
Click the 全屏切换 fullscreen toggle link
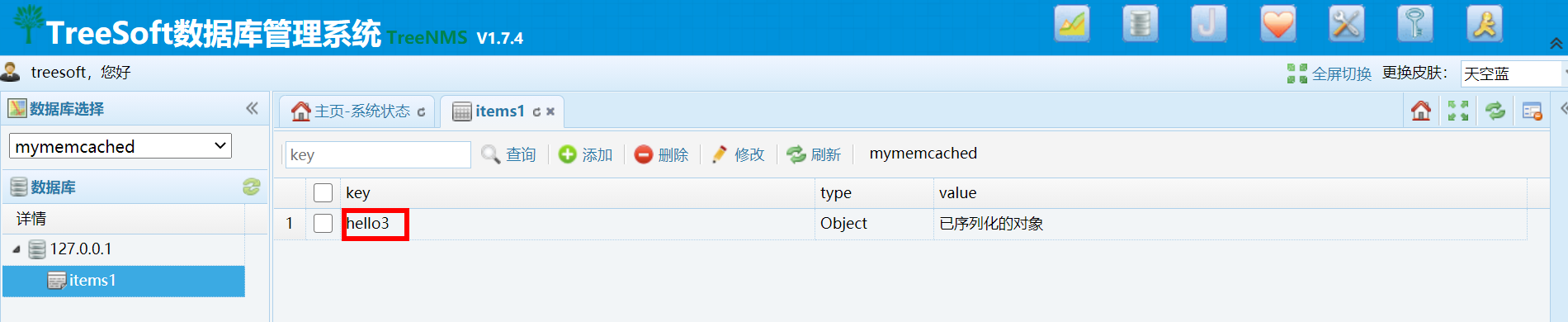pos(1329,73)
